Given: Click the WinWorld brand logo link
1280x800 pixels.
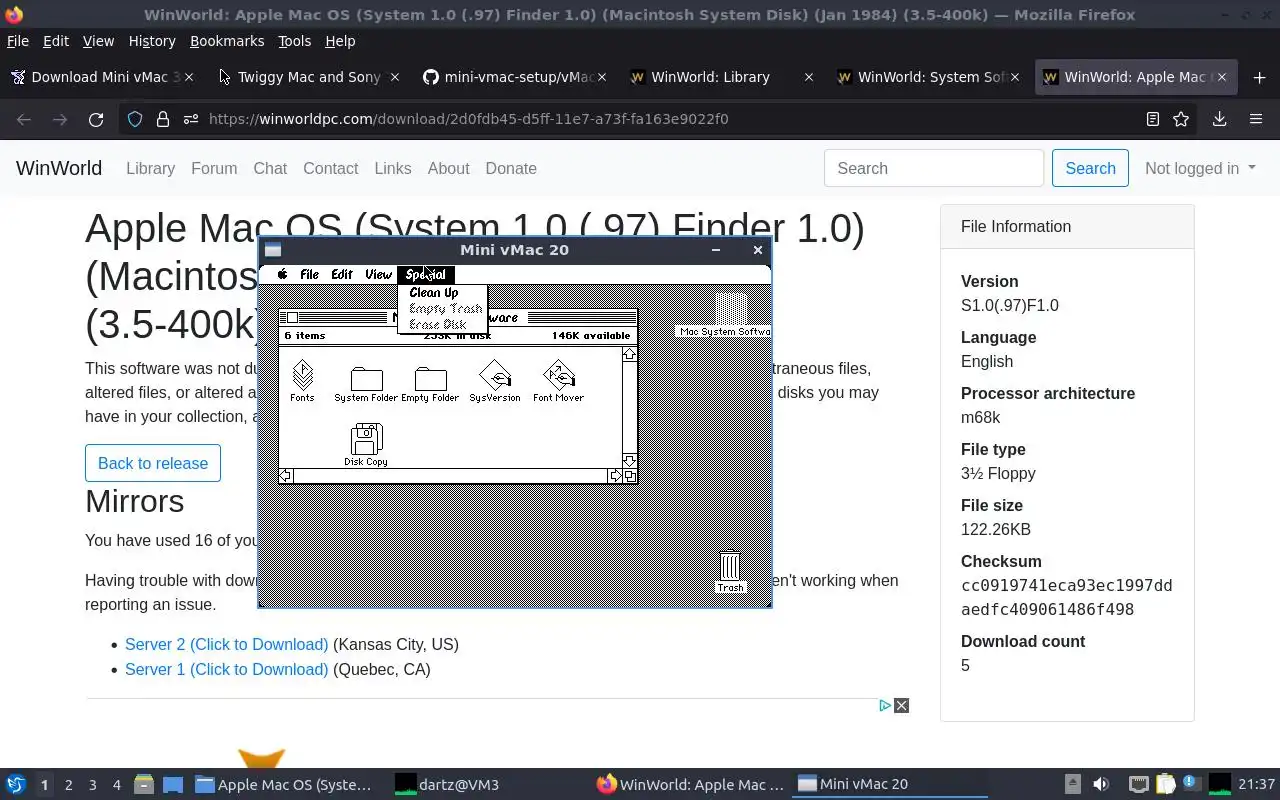Looking at the screenshot, I should [x=59, y=168].
